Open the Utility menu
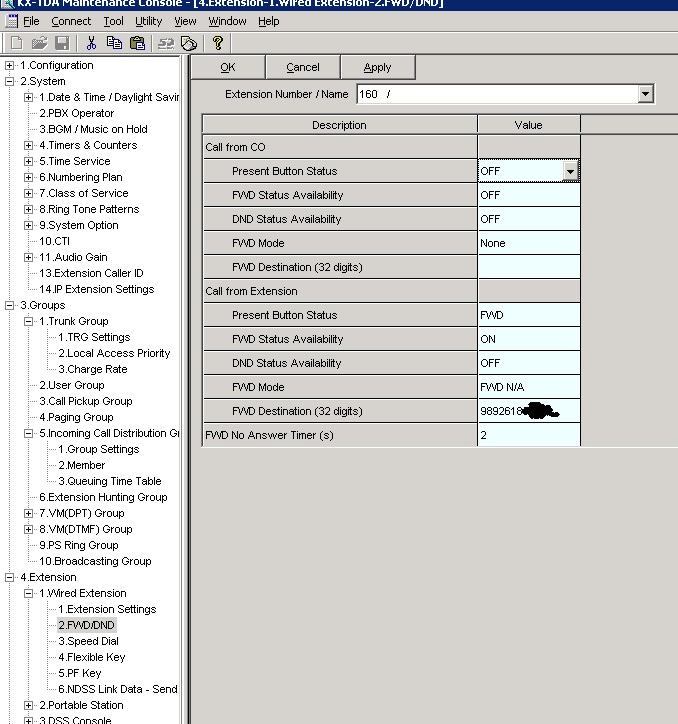This screenshot has height=724, width=678. tap(148, 21)
